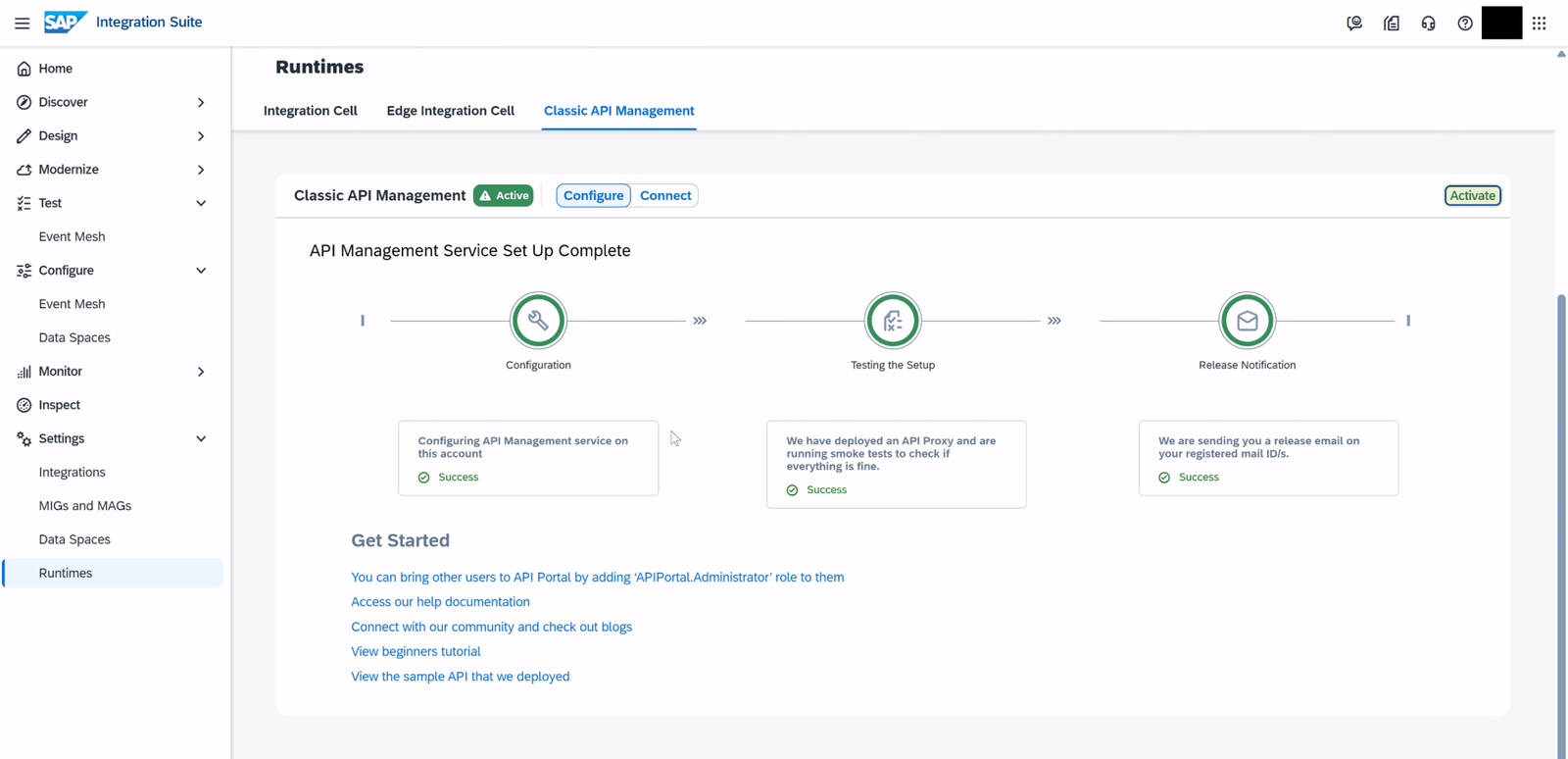Click the Connect segmented button

click(665, 195)
